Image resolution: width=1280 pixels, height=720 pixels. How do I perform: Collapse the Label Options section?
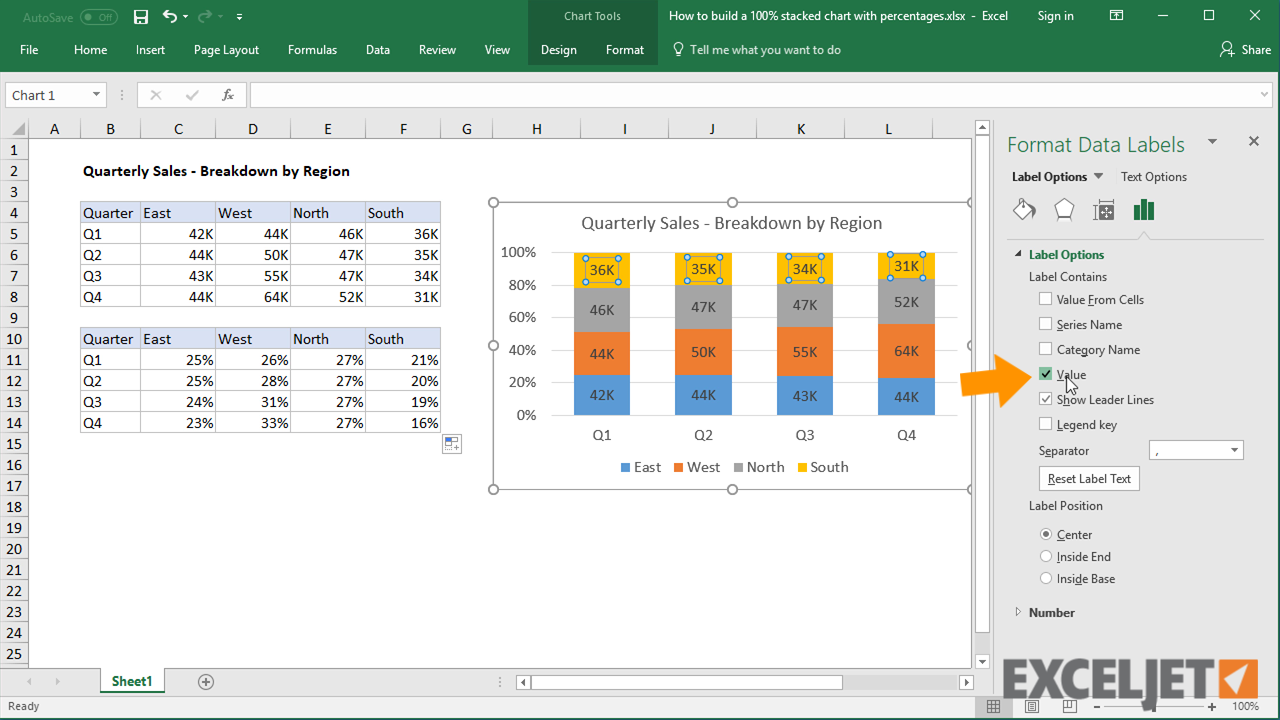pyautogui.click(x=1019, y=254)
